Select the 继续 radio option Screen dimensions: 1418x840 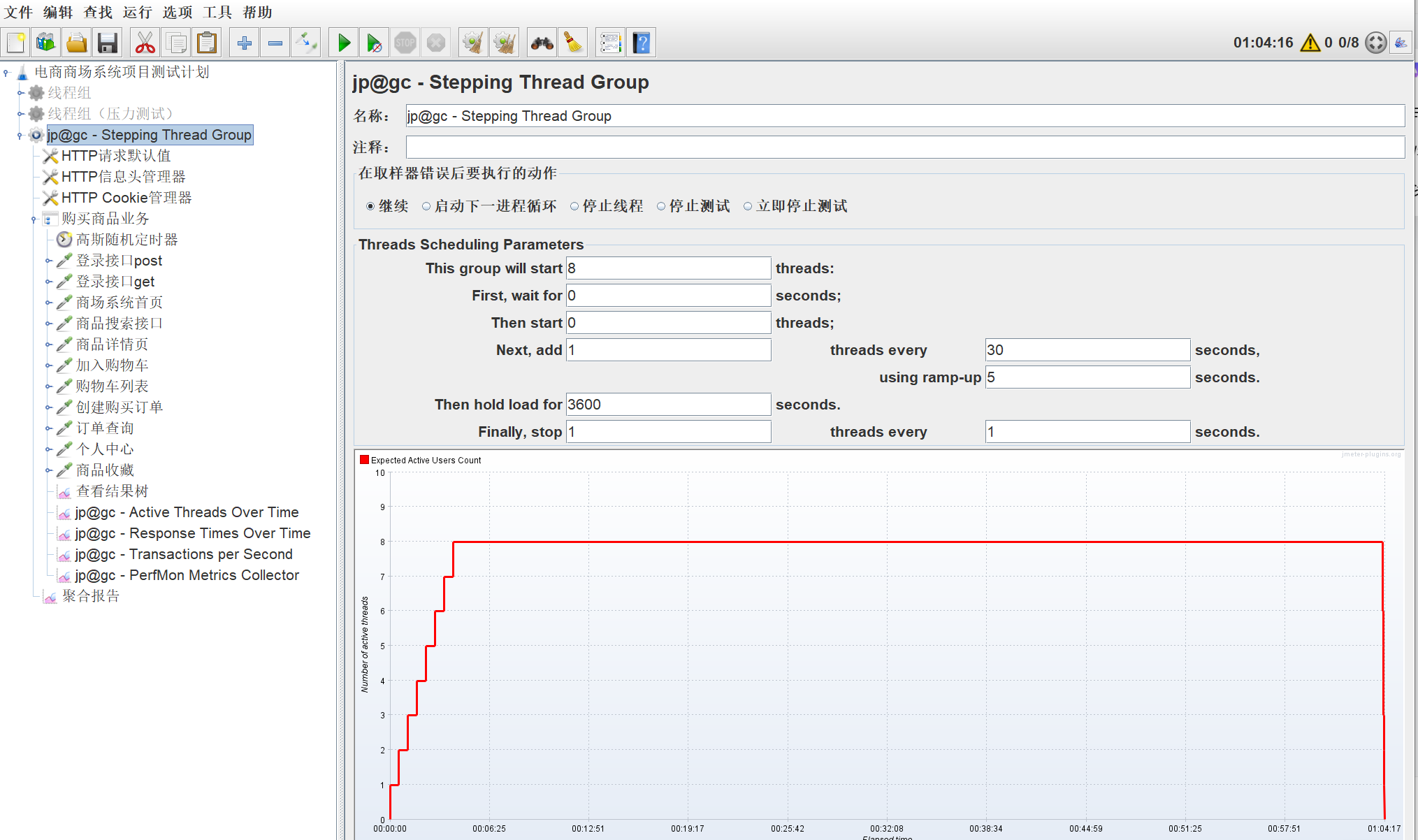click(370, 206)
